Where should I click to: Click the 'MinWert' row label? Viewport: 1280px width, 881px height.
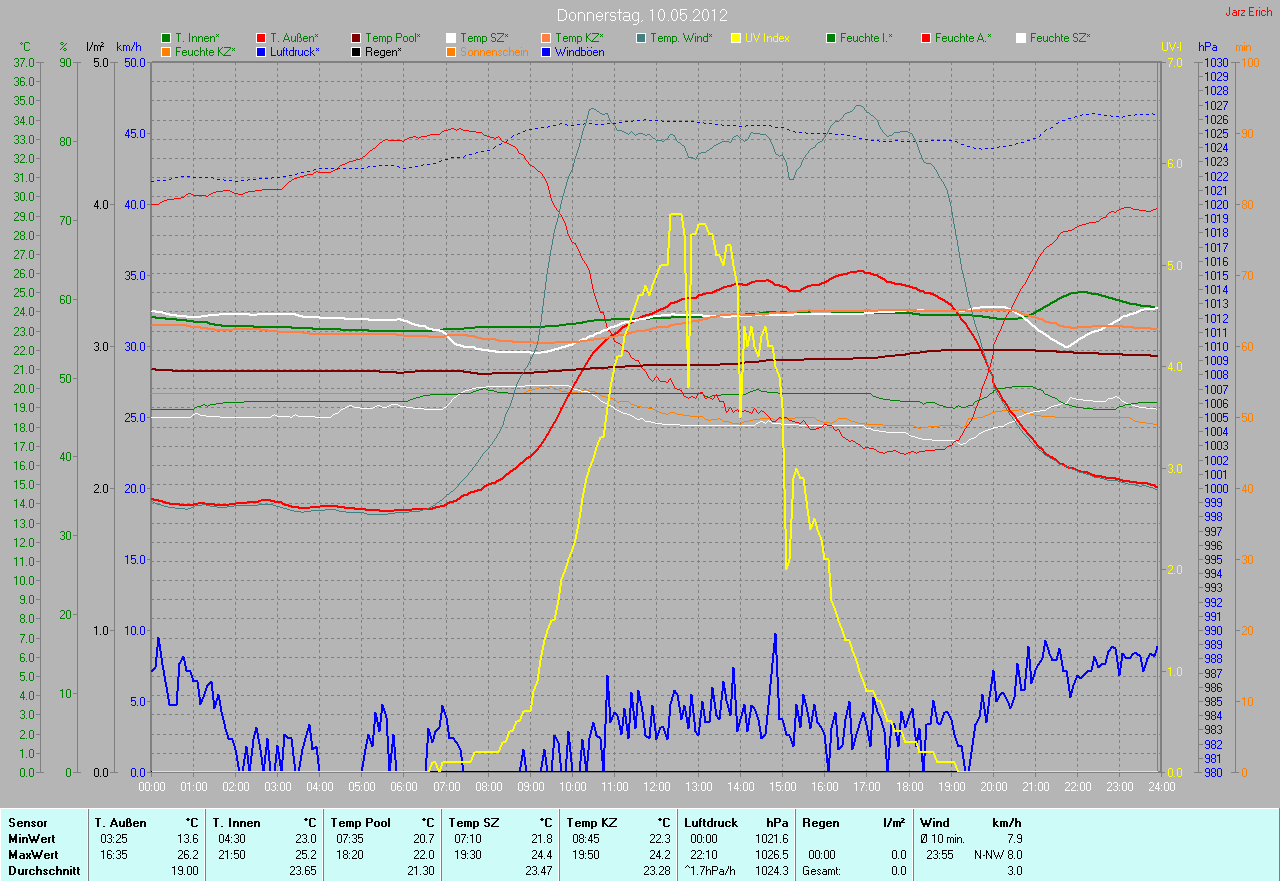pos(32,839)
